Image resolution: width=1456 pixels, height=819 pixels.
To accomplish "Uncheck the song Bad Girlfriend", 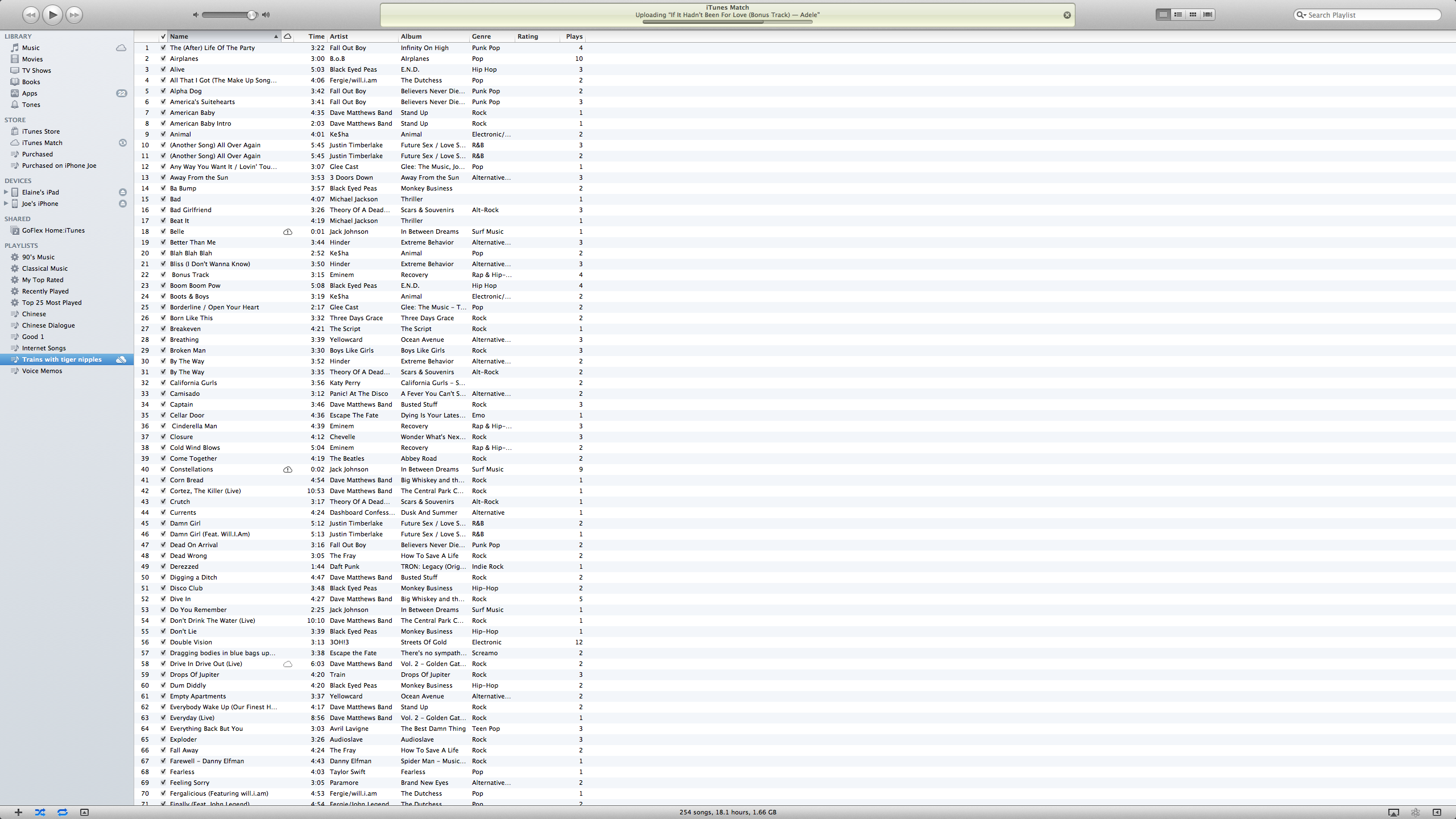I will 163,210.
